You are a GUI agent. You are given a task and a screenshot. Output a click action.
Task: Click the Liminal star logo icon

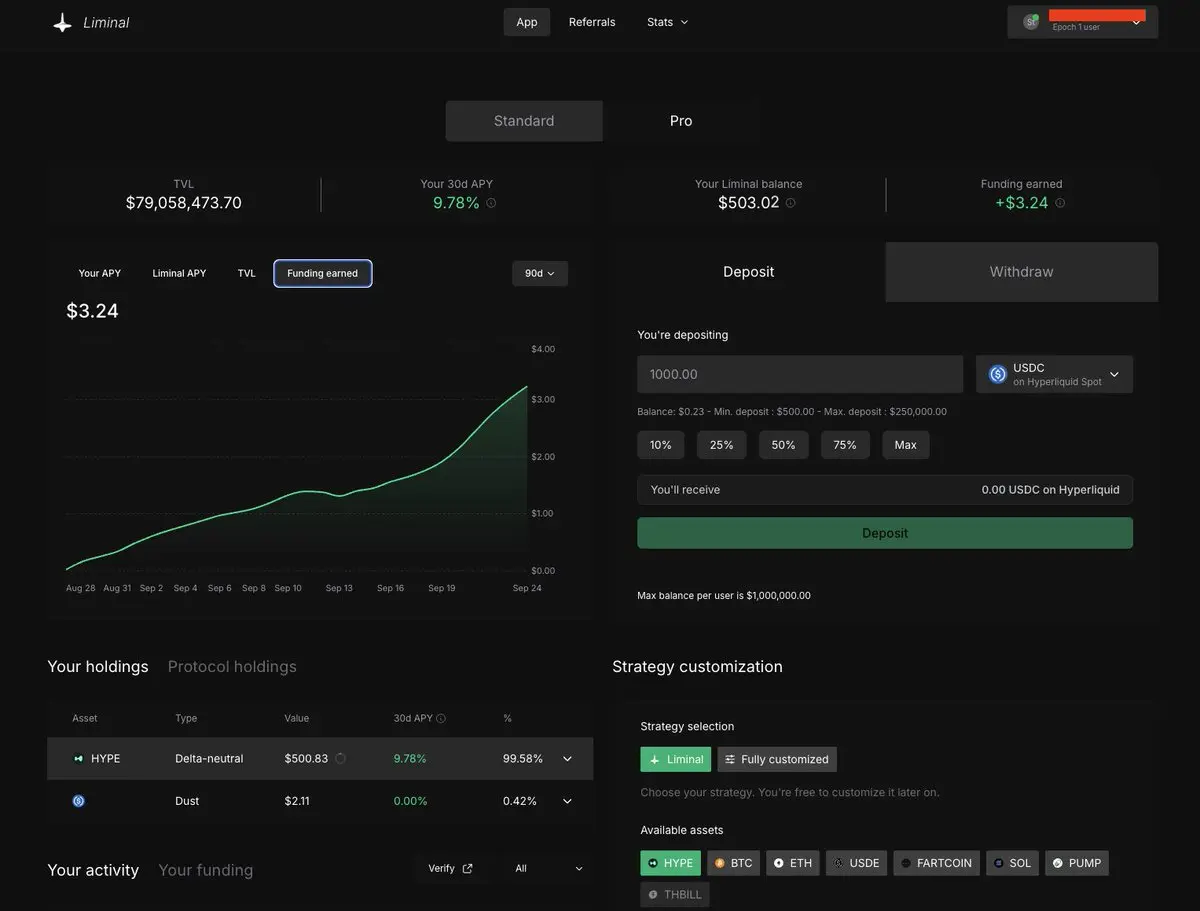(62, 22)
